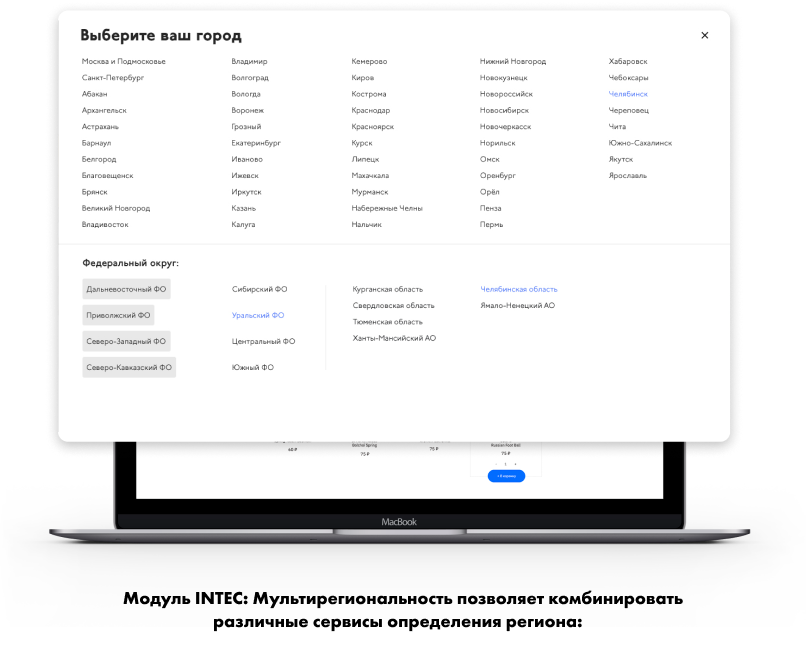Select Казань from the cities
Image resolution: width=806 pixels, height=650 pixels.
coord(244,208)
